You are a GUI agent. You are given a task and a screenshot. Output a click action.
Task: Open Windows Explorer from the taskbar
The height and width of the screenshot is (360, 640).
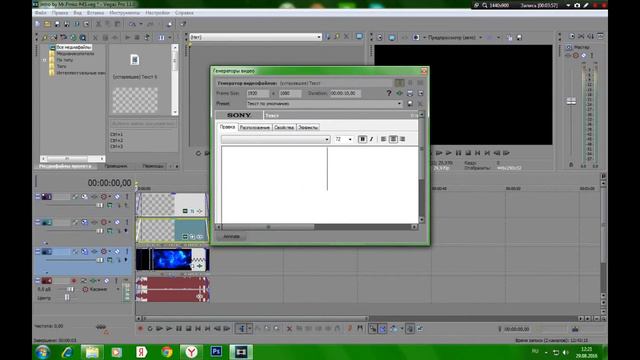pyautogui.click(x=92, y=351)
